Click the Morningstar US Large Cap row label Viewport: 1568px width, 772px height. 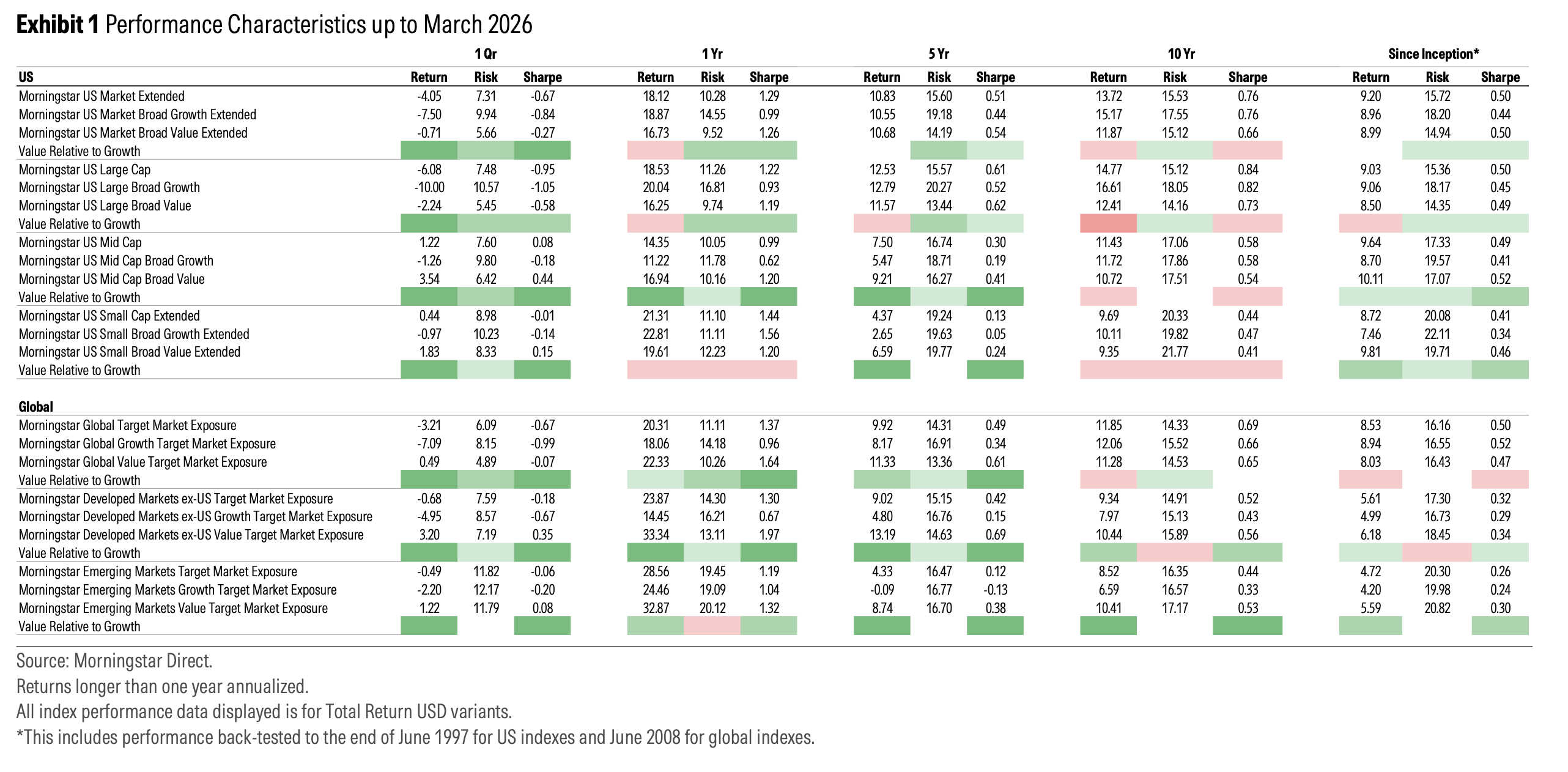84,169
